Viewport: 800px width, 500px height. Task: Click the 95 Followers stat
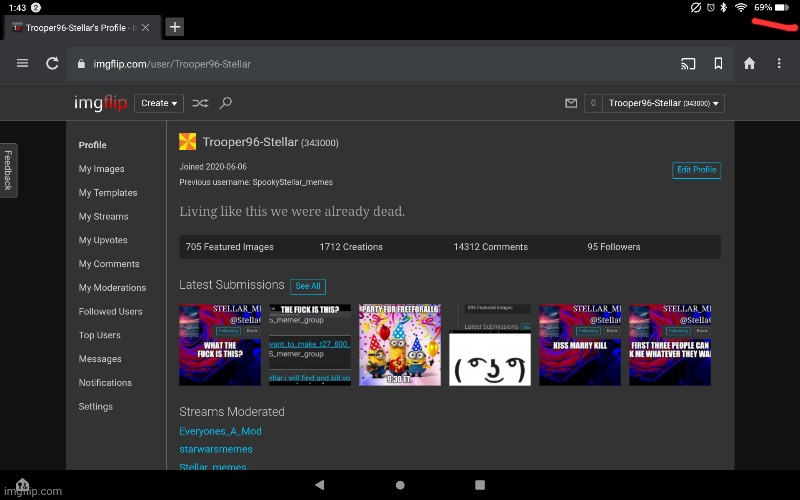coord(614,247)
